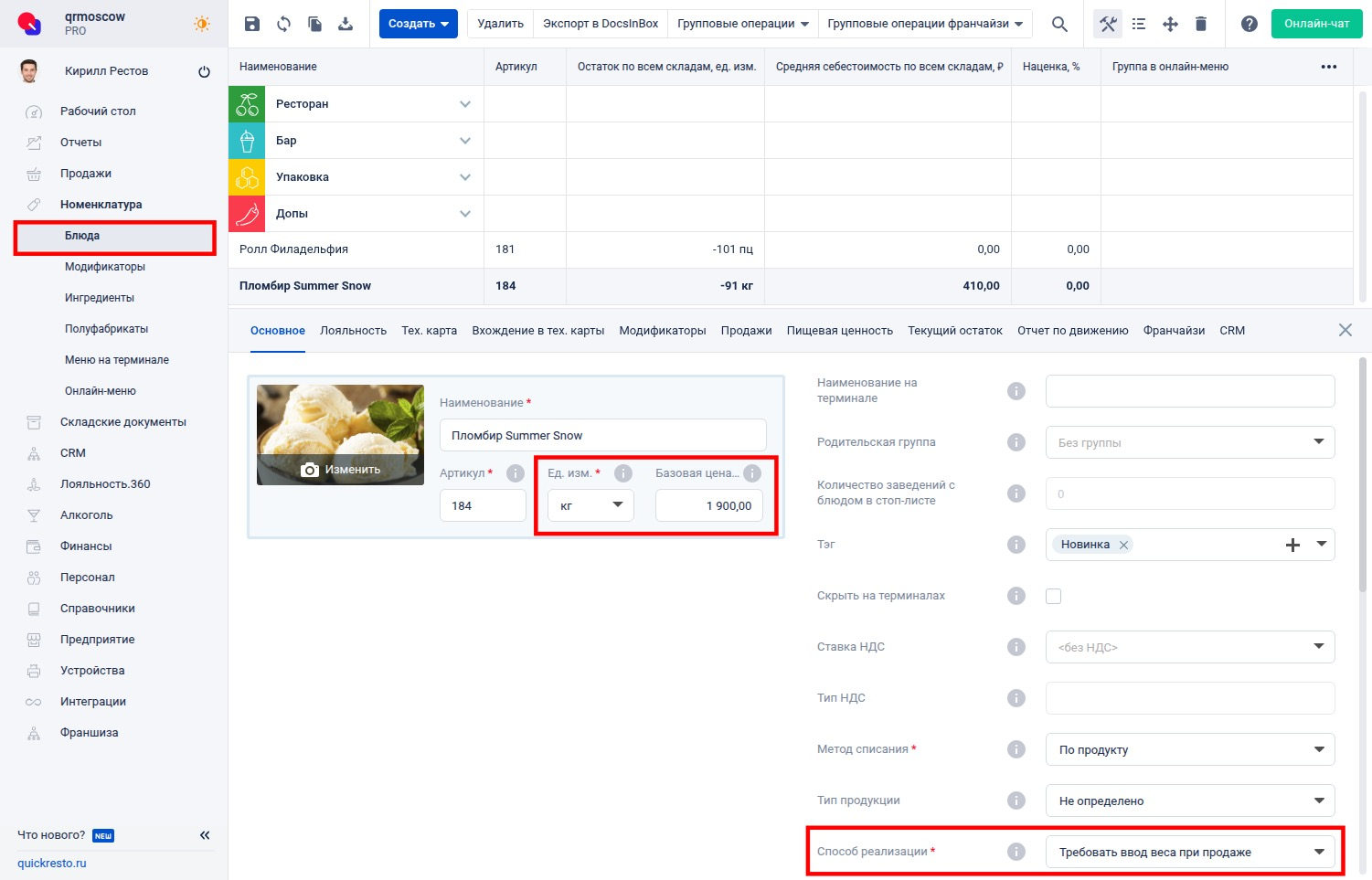Click the 'Базовая цена' input field
This screenshot has width=1372, height=880.
coord(708,505)
